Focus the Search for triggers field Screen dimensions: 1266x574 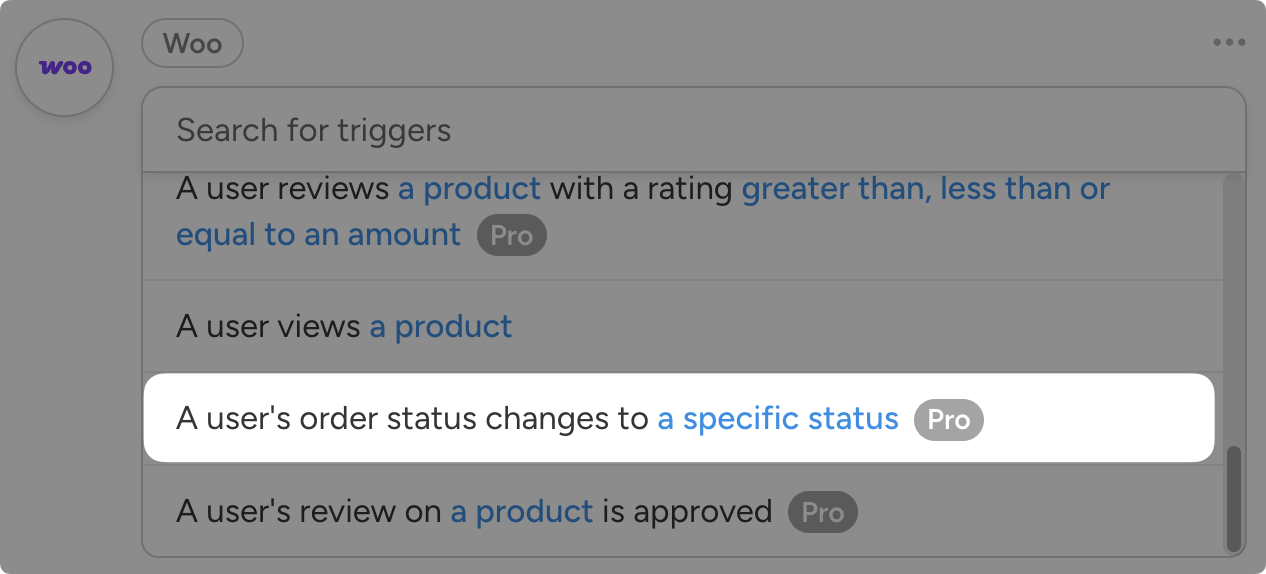coord(692,130)
